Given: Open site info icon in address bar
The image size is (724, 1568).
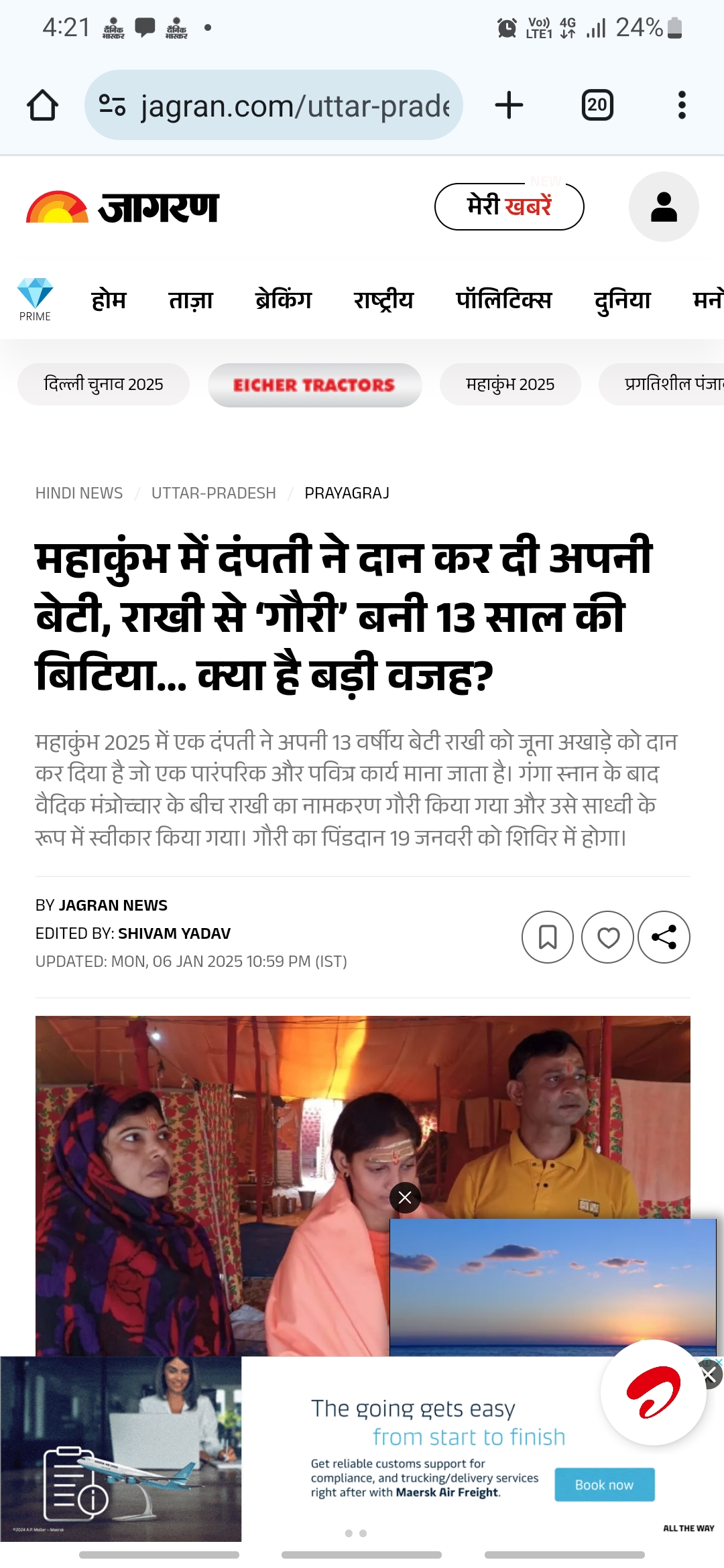Looking at the screenshot, I should coord(112,105).
